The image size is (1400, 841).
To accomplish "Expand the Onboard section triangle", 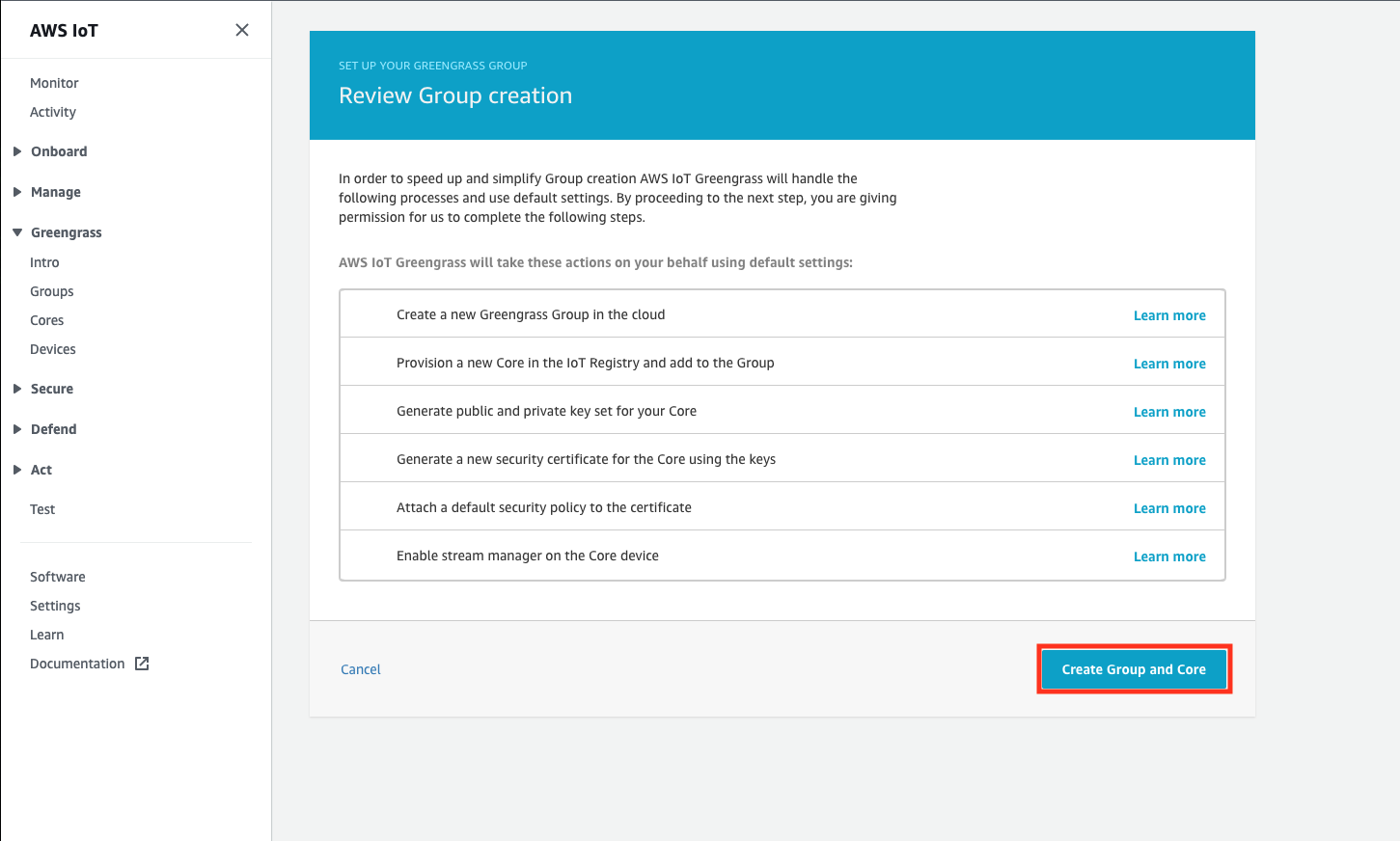I will point(17,151).
